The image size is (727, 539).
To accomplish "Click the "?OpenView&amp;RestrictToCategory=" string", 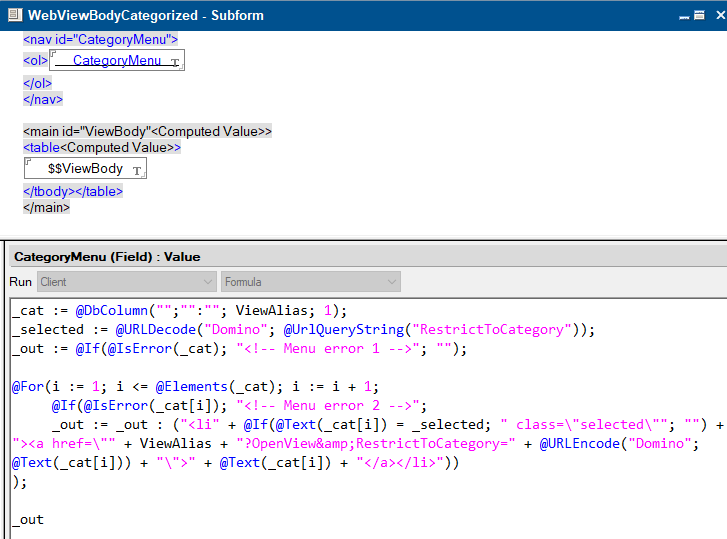I will [376, 444].
